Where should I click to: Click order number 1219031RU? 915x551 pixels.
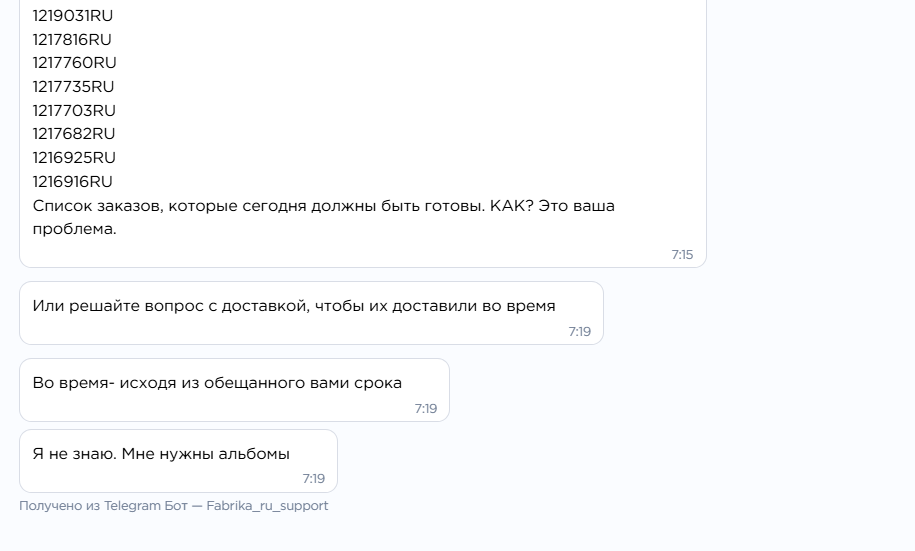(73, 16)
